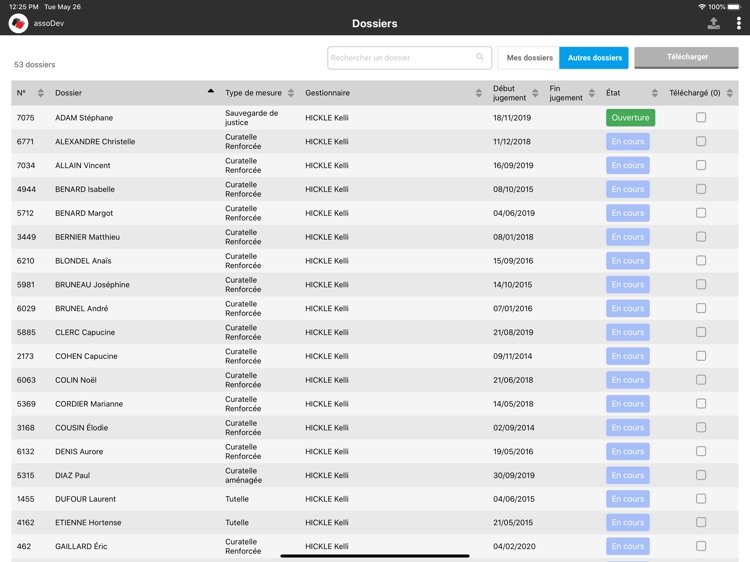750x562 pixels.
Task: Click HICKLE Kelli on ETIENNE Hortense row
Action: 327,523
